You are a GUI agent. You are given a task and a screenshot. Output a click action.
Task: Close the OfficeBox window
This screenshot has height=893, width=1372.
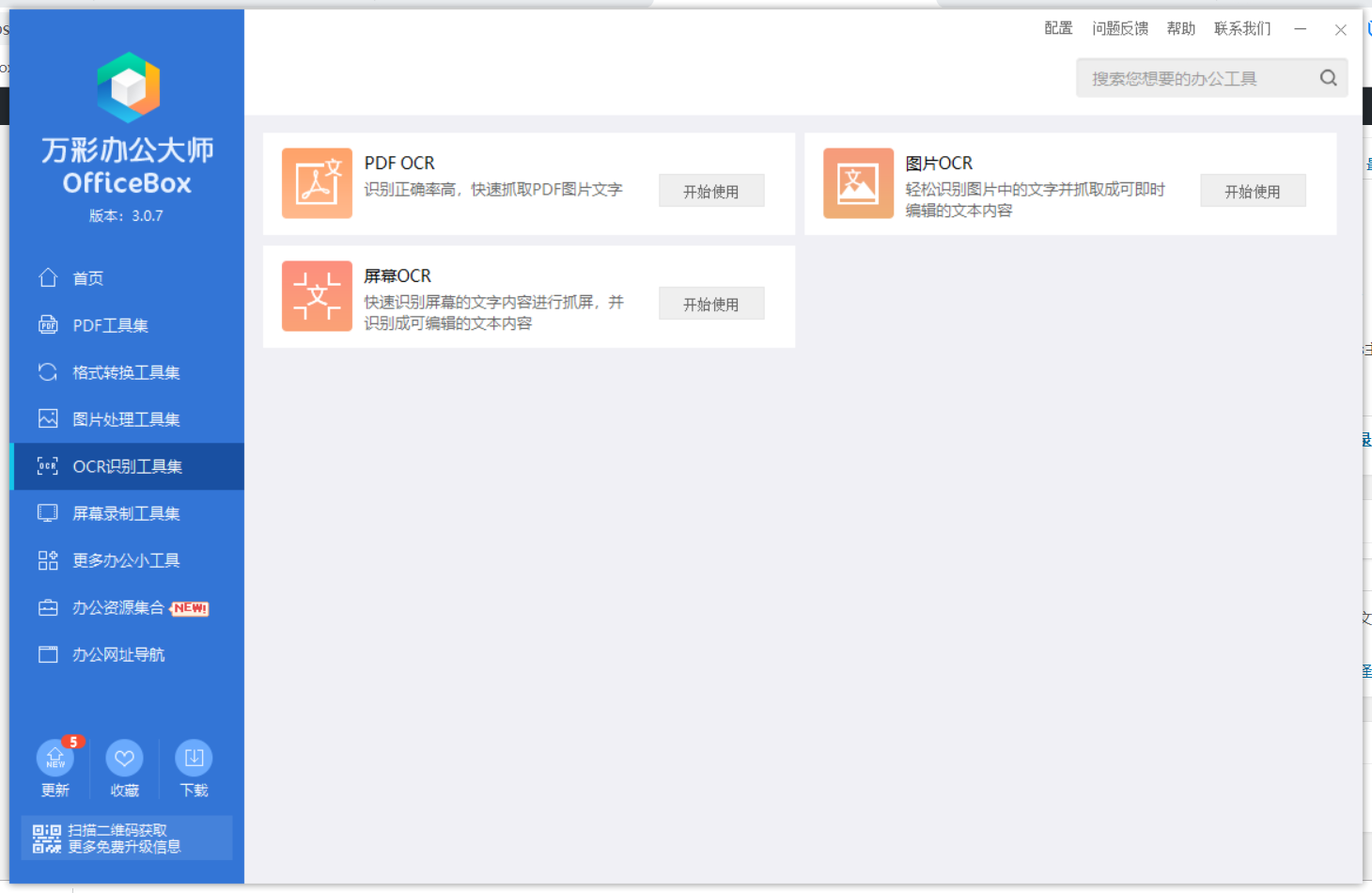[x=1341, y=30]
